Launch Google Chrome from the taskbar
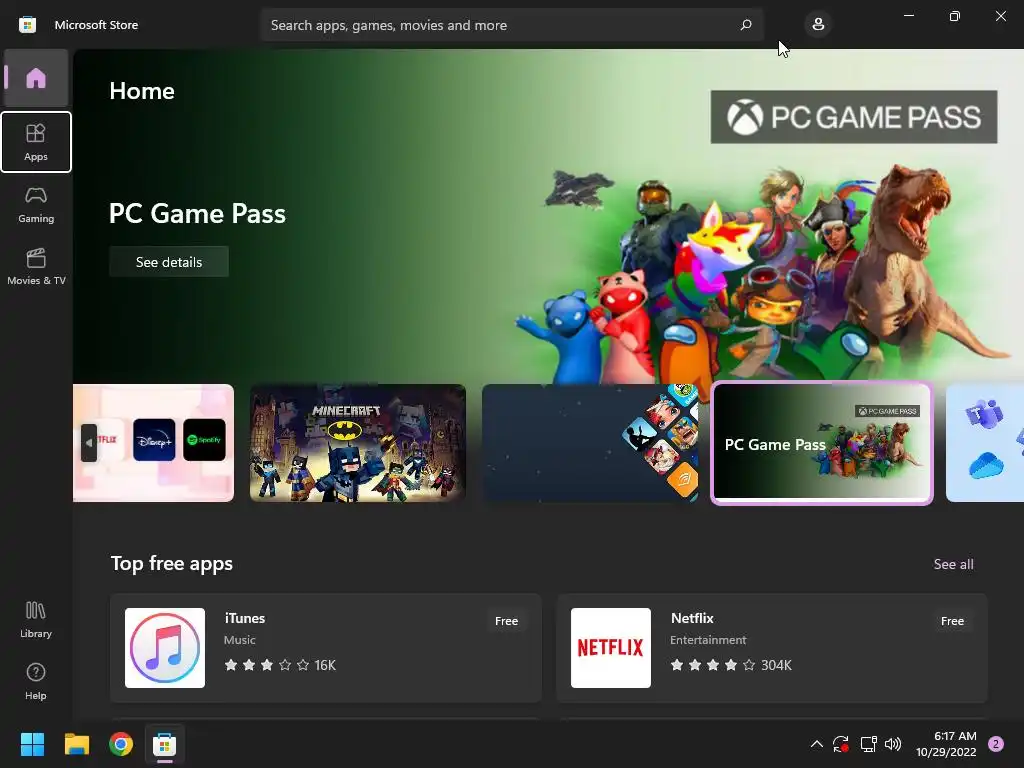 pos(121,744)
